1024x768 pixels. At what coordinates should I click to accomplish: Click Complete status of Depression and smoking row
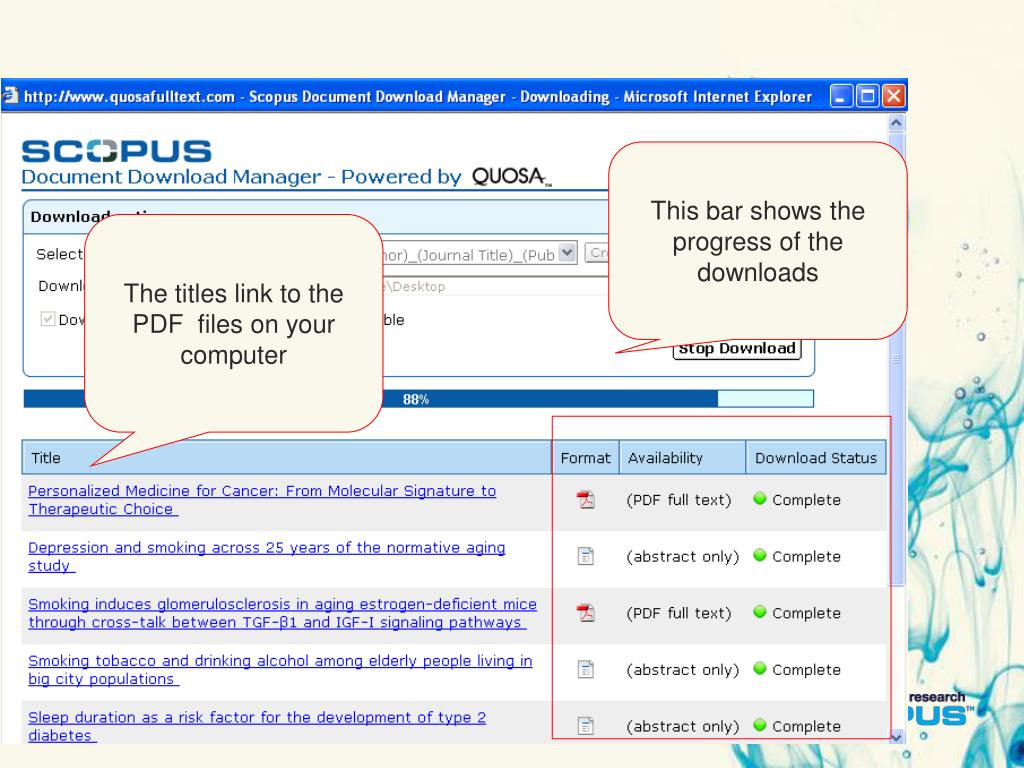click(x=807, y=557)
